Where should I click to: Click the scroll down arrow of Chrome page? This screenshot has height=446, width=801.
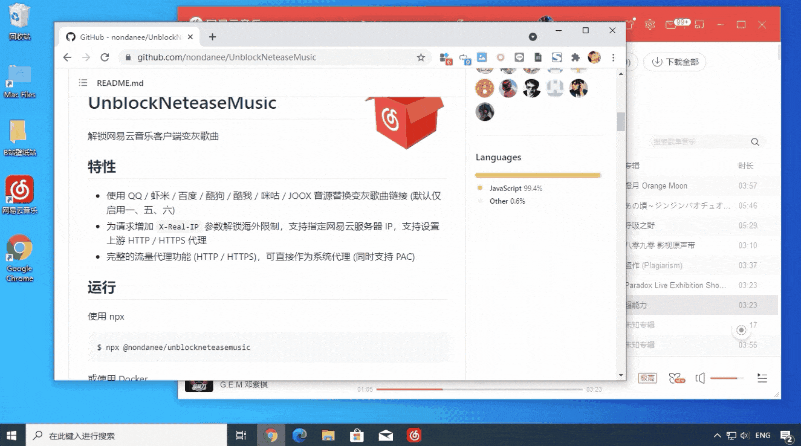[621, 375]
